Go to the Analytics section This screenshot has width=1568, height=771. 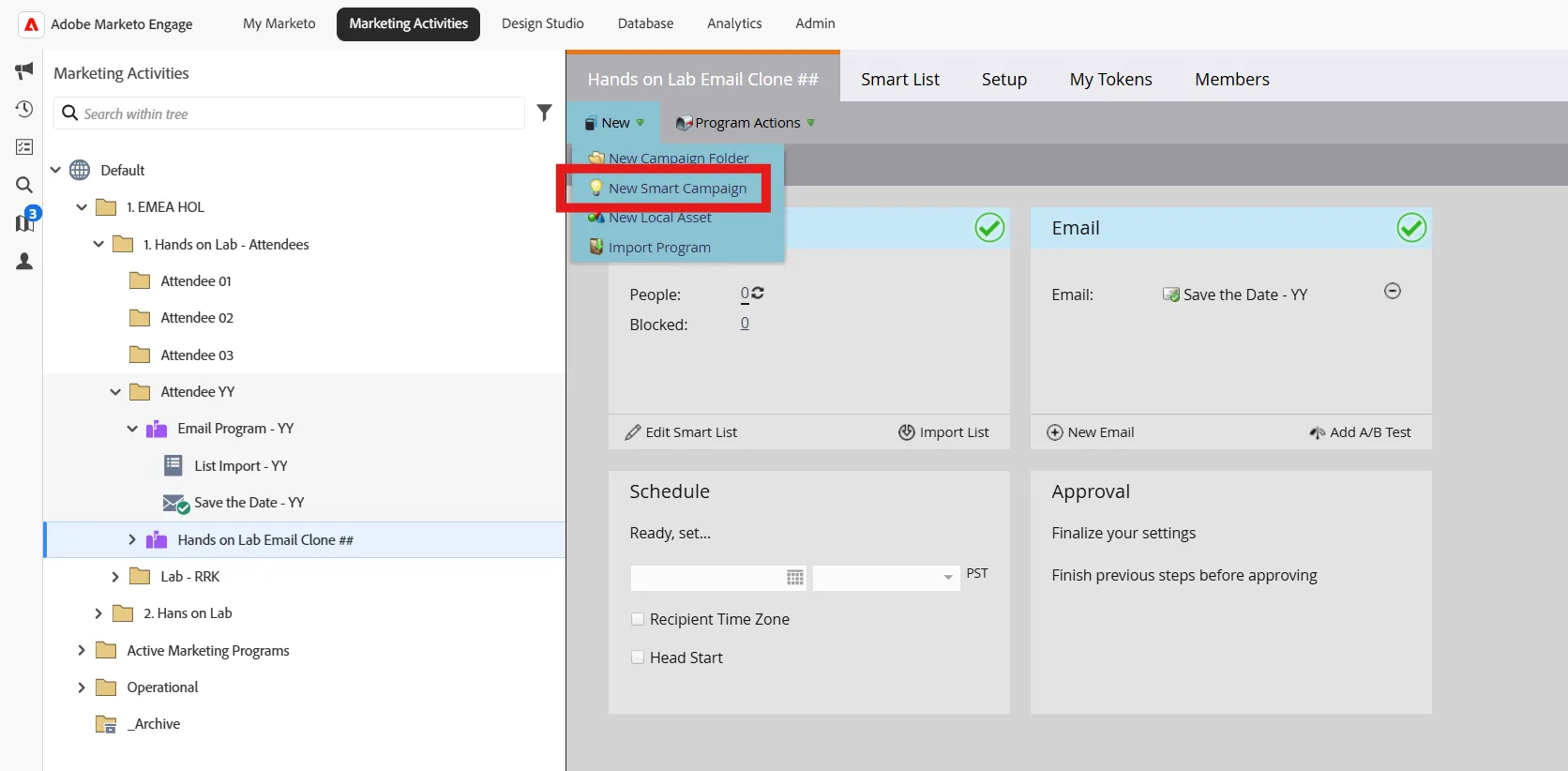coord(734,23)
